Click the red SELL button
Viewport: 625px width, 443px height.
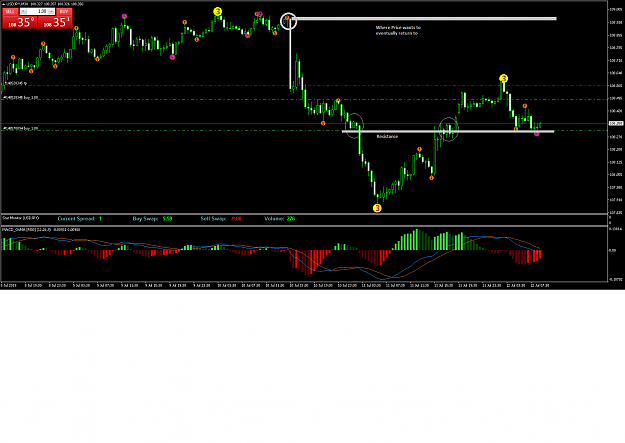click(x=10, y=12)
